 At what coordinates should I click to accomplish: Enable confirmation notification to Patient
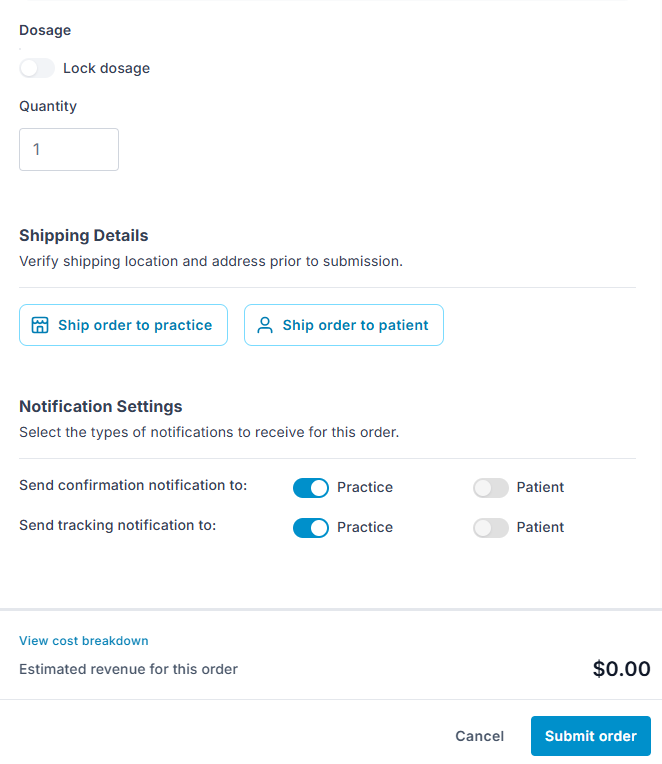pos(491,488)
